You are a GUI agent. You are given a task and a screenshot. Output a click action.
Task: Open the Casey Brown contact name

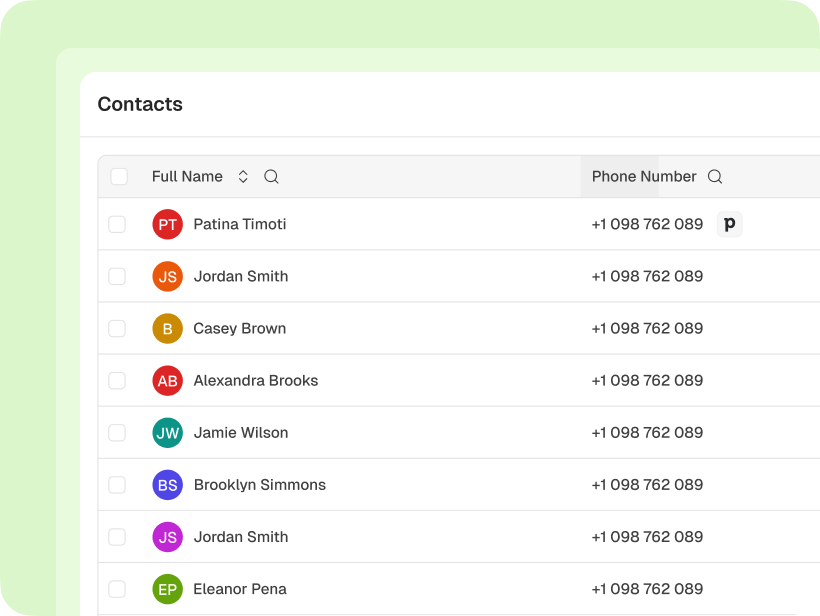pos(240,328)
